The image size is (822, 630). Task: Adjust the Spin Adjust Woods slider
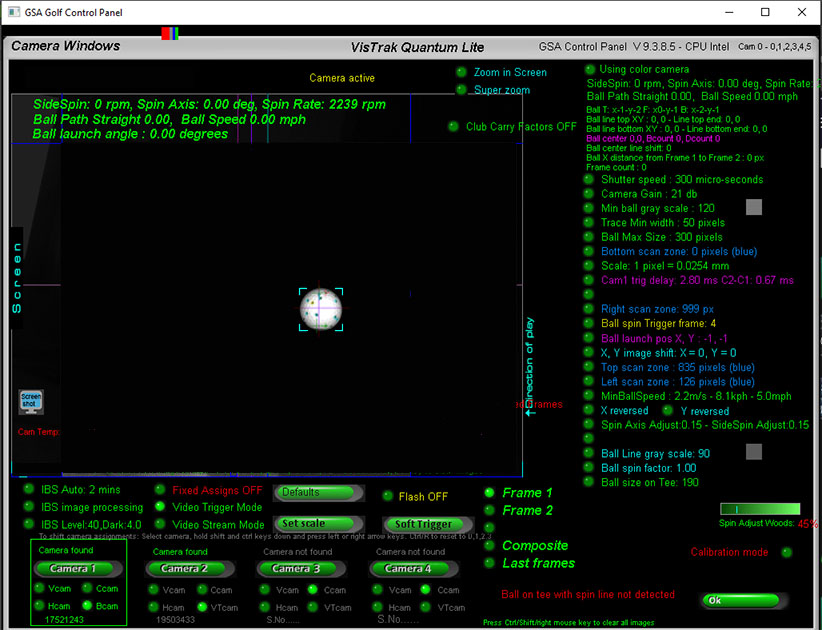(759, 509)
